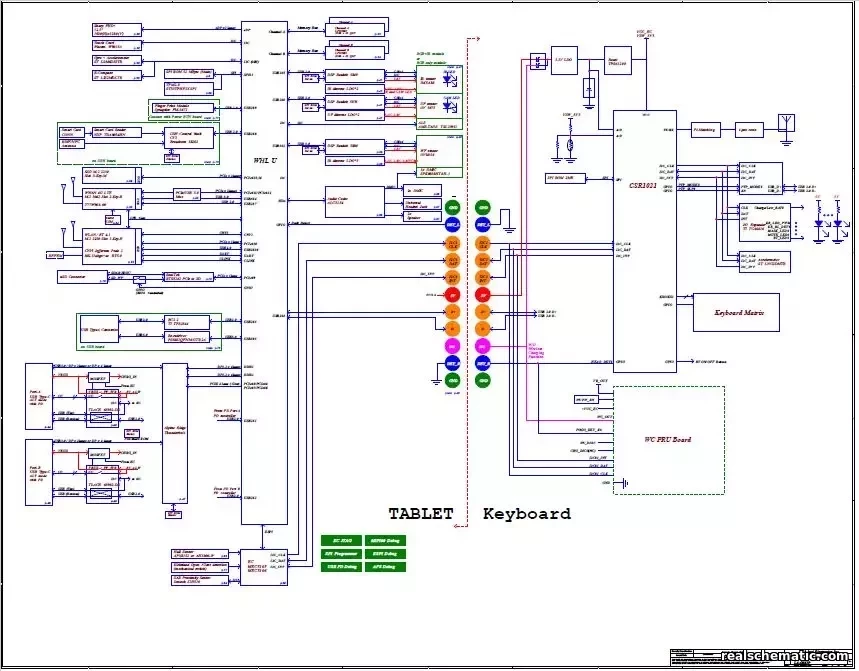Select the Audio Codec block

[355, 202]
